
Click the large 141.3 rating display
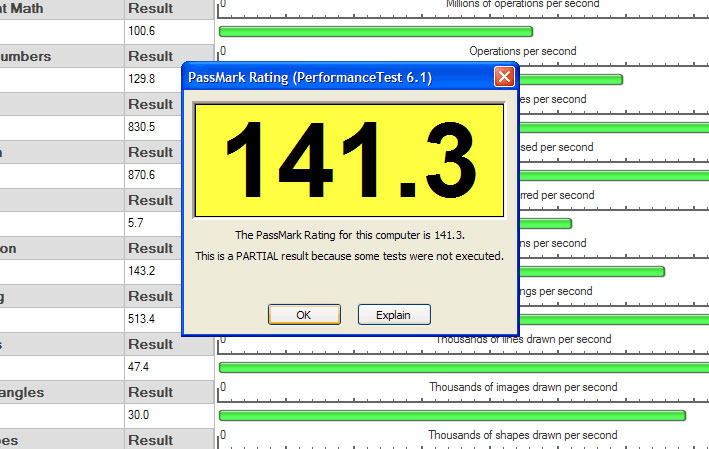coord(349,161)
